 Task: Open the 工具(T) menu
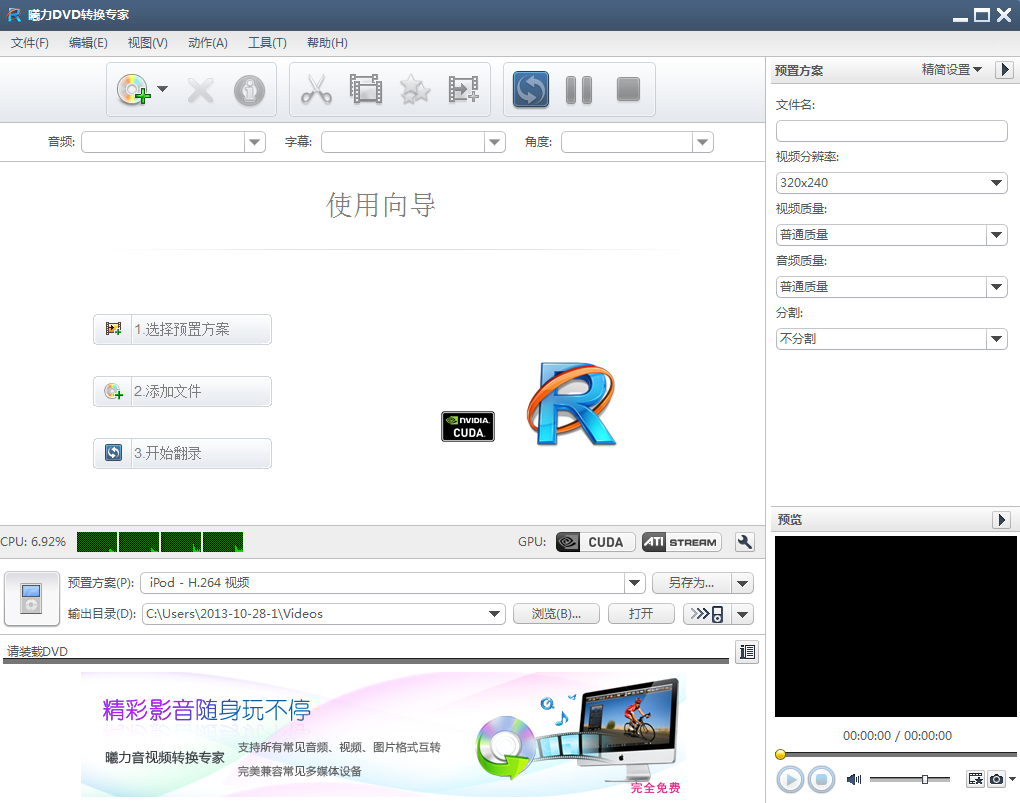(x=267, y=43)
